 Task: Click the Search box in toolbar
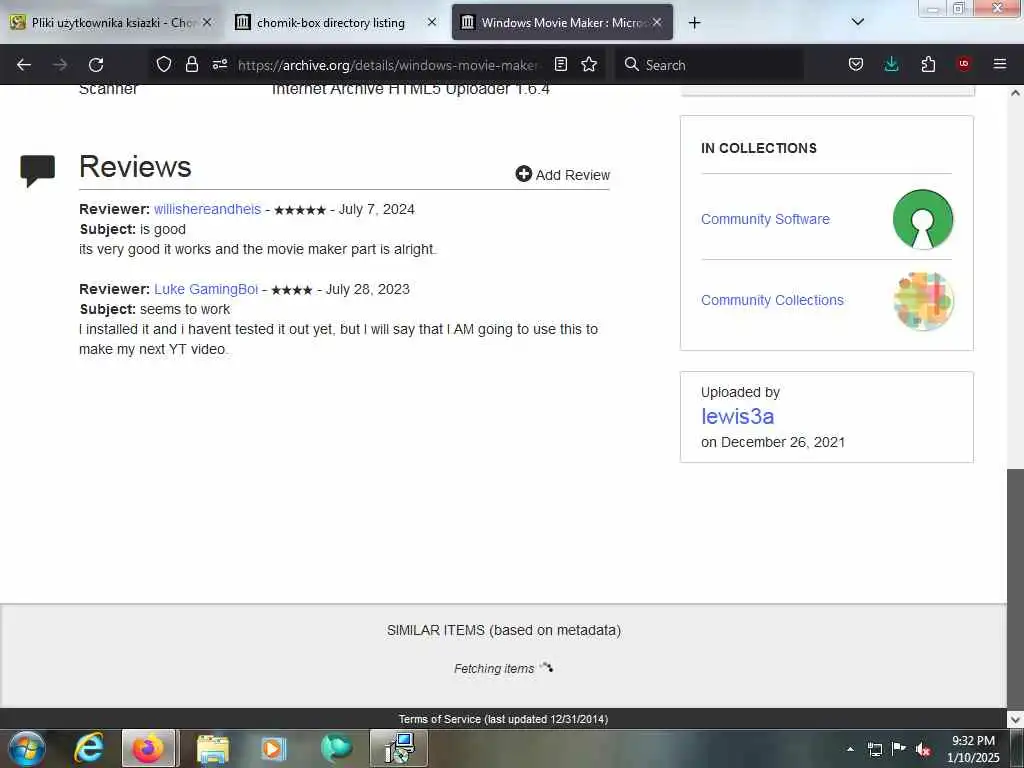click(709, 65)
